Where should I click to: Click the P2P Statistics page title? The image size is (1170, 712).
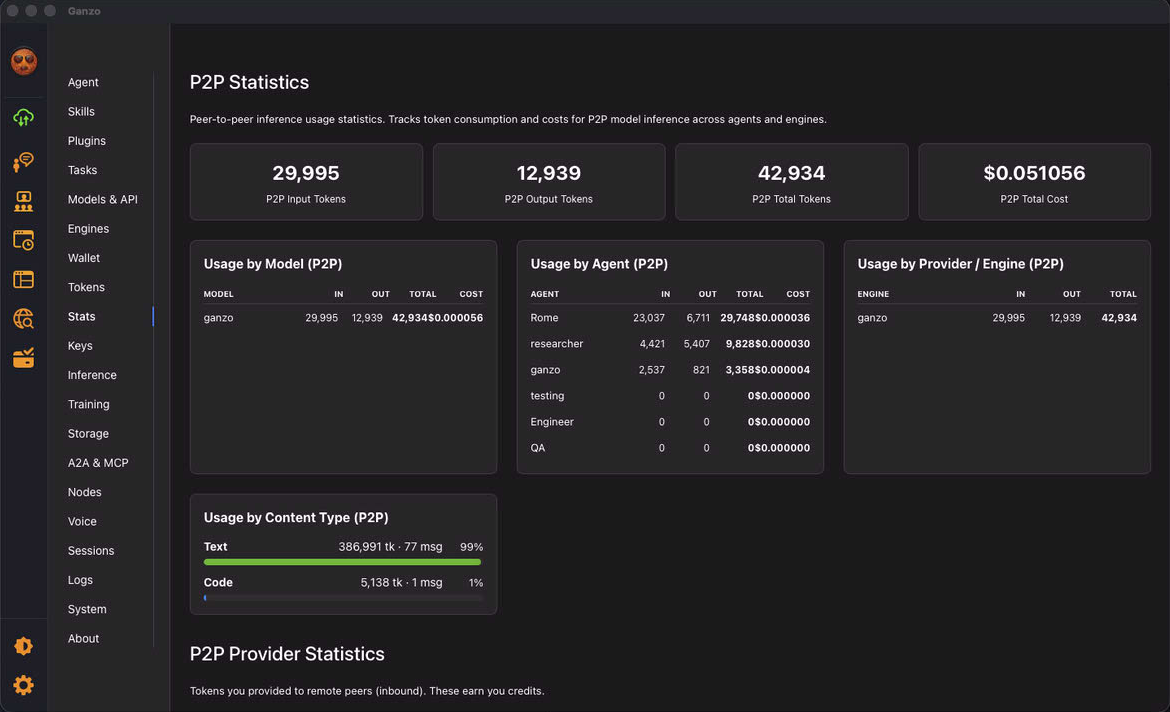(249, 82)
